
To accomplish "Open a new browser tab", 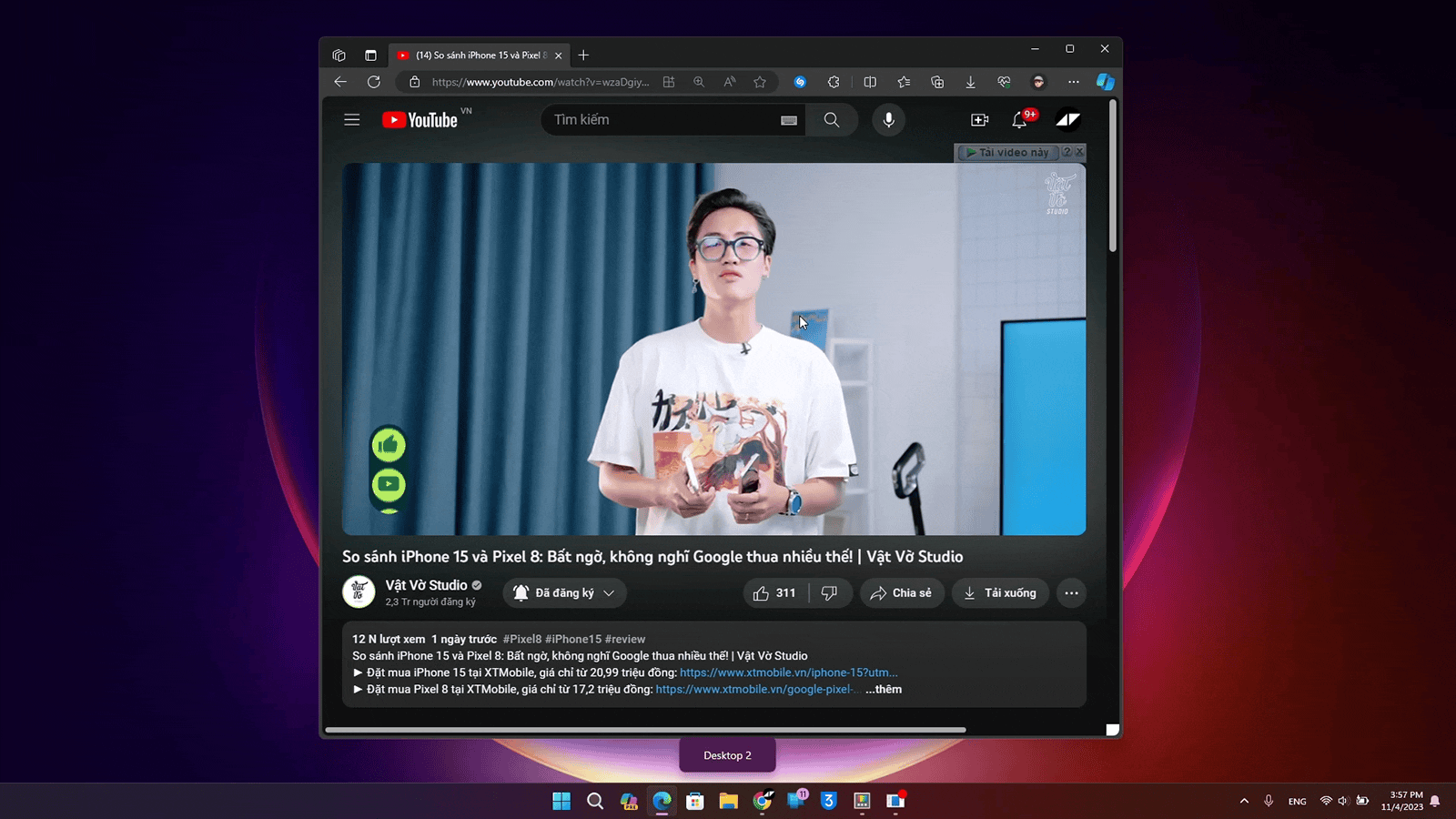I will 583,56.
